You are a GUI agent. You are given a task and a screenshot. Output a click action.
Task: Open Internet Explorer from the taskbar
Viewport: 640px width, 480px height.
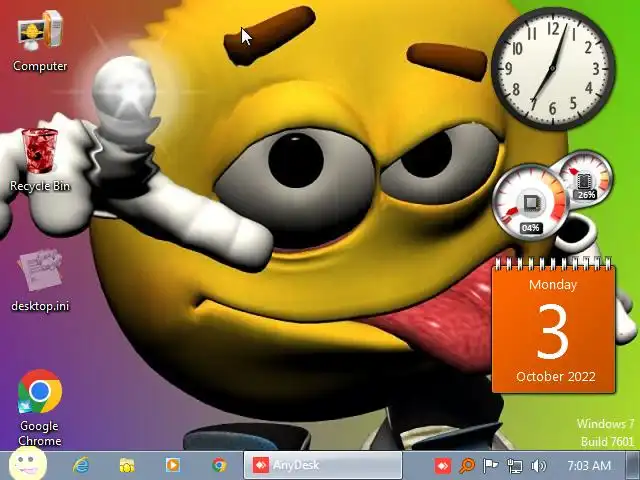pyautogui.click(x=81, y=465)
